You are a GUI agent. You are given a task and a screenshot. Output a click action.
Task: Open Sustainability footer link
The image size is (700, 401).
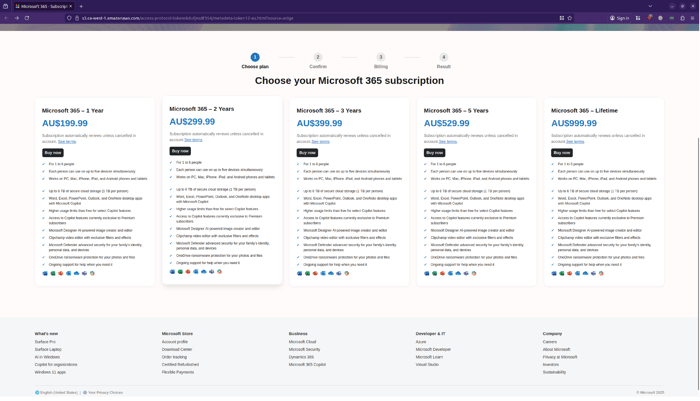pyautogui.click(x=554, y=372)
